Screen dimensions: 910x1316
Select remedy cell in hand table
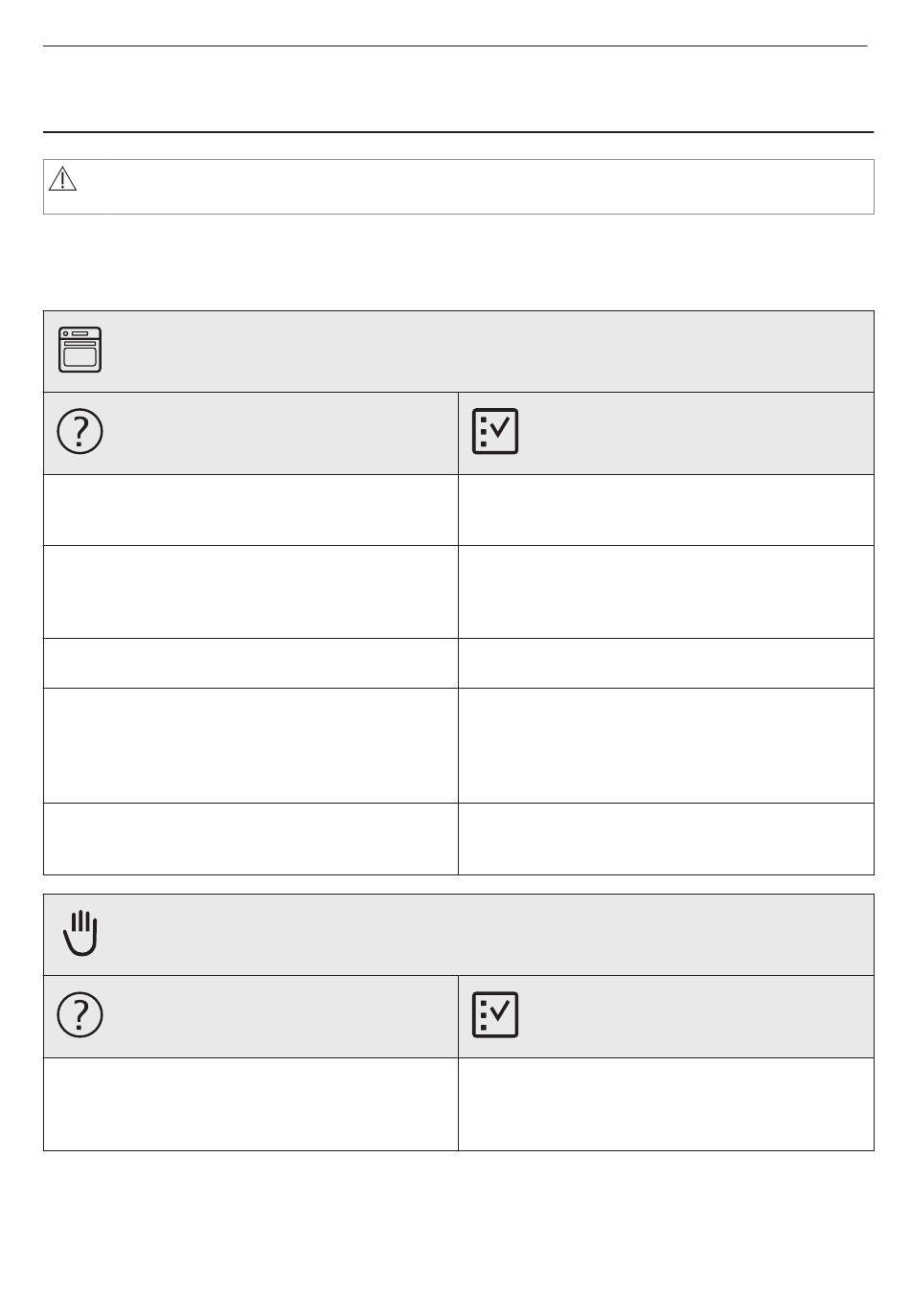tap(667, 1104)
